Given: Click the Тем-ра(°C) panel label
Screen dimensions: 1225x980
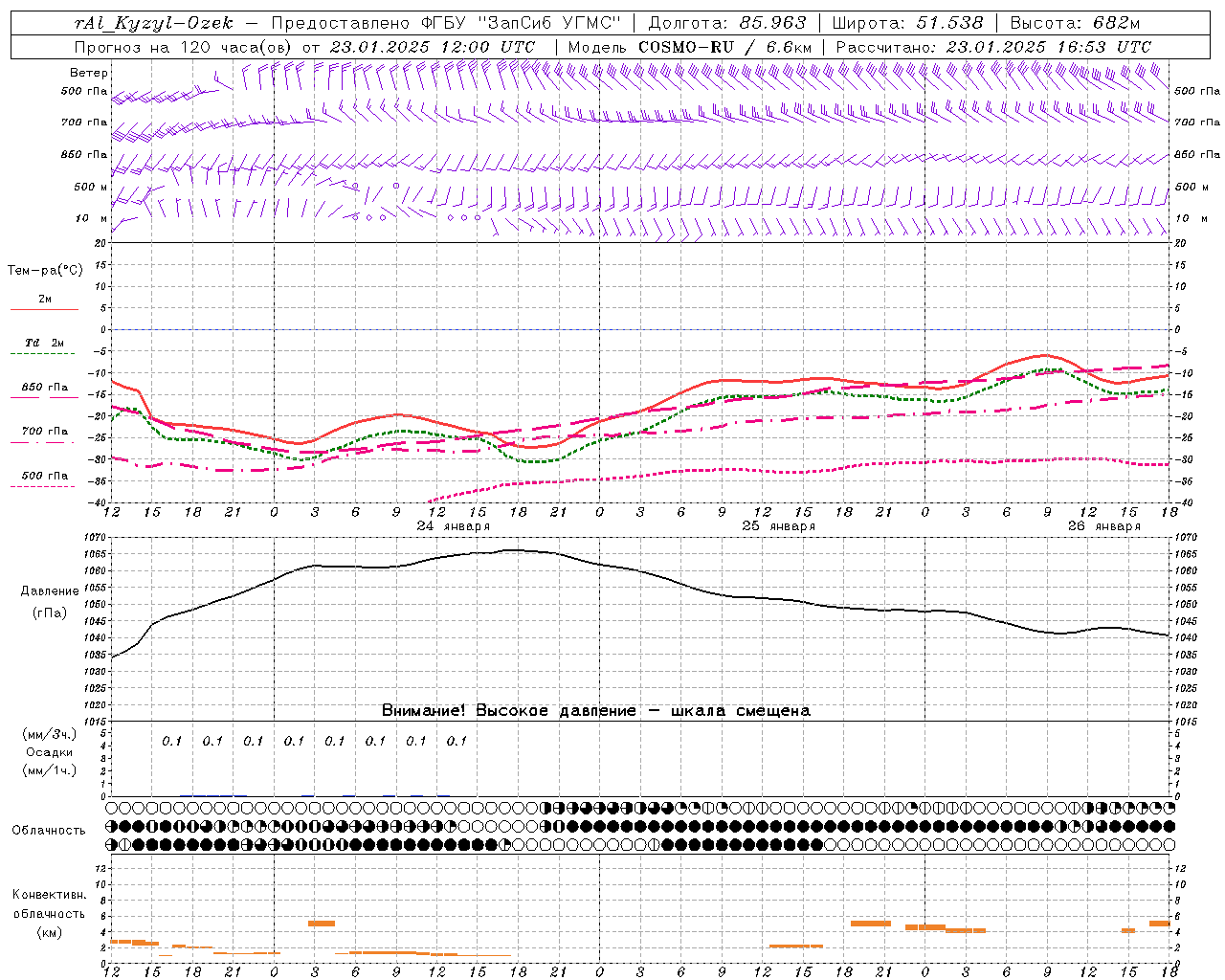Looking at the screenshot, I should tap(45, 271).
